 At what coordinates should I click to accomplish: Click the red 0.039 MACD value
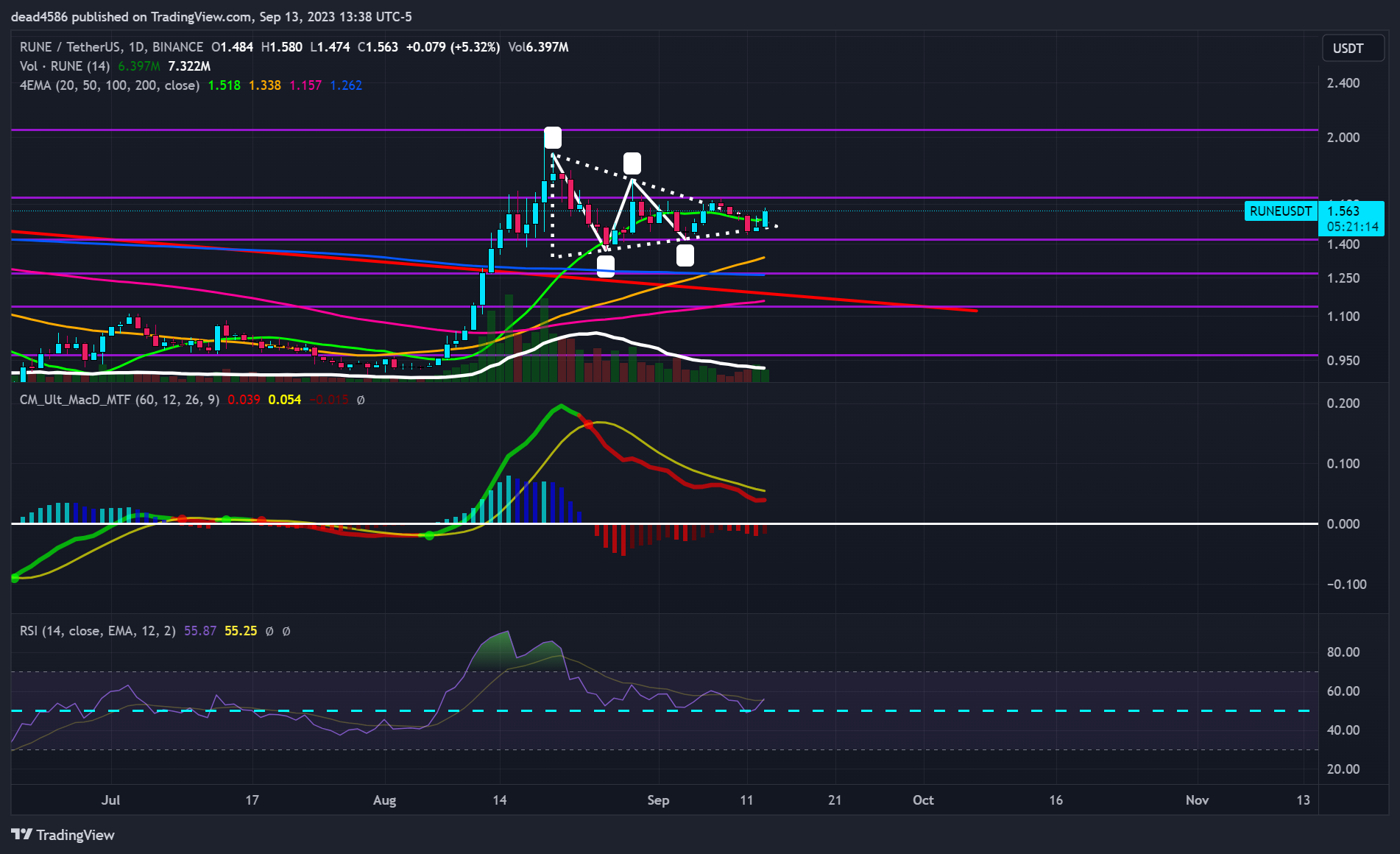(x=244, y=400)
